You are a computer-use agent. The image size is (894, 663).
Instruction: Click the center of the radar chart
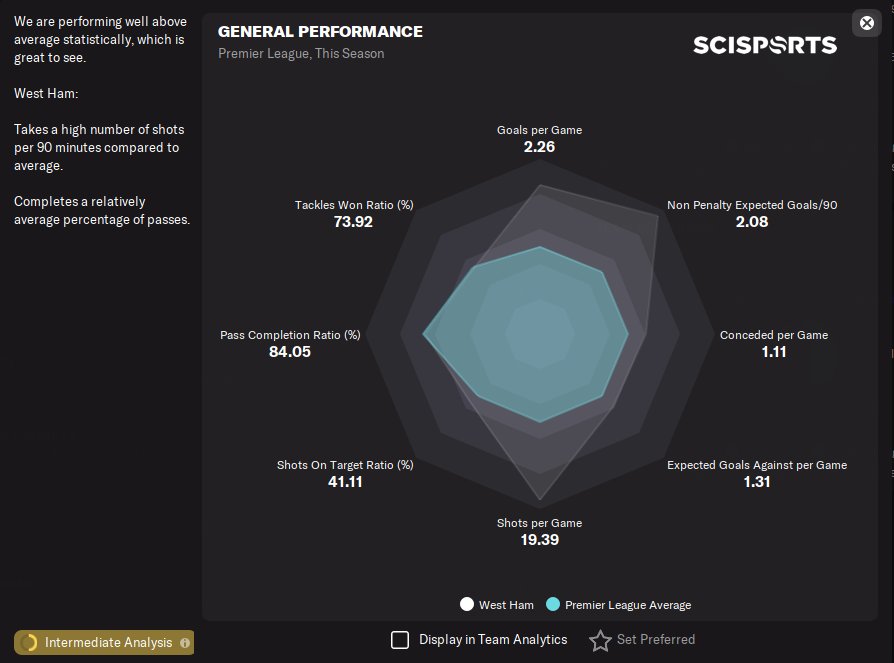(540, 334)
